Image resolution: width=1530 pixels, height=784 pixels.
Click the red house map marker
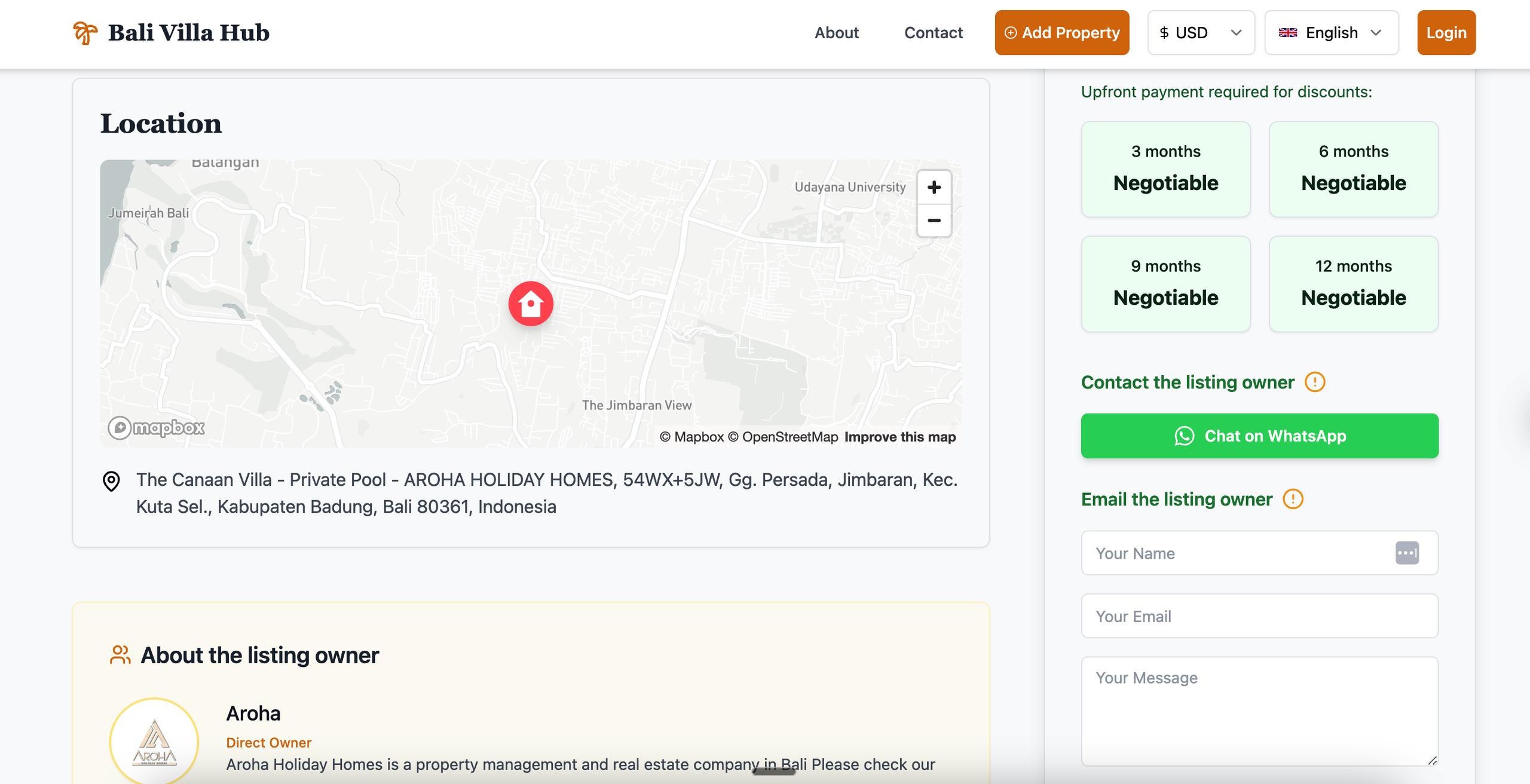tap(531, 304)
